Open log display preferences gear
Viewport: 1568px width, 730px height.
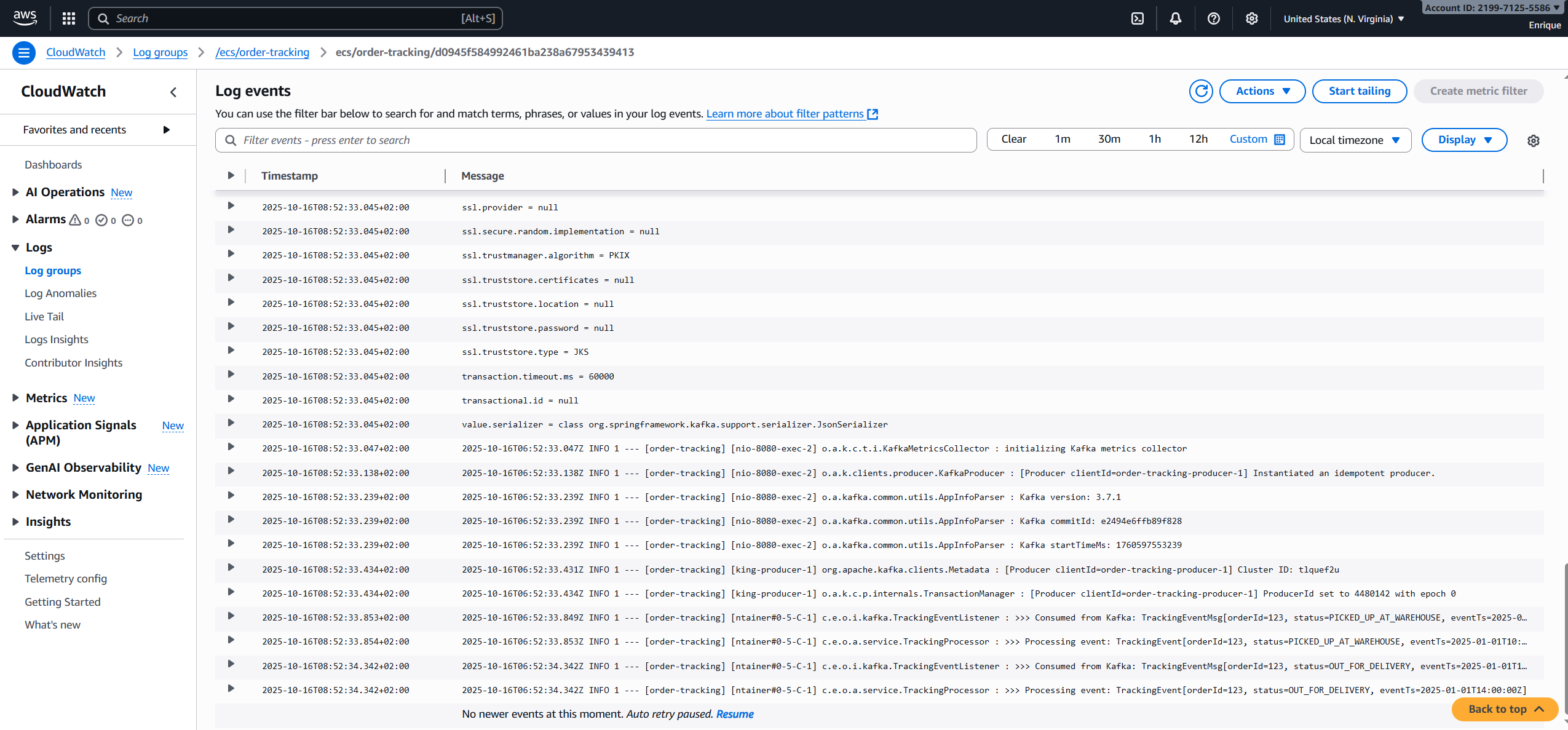tap(1534, 140)
